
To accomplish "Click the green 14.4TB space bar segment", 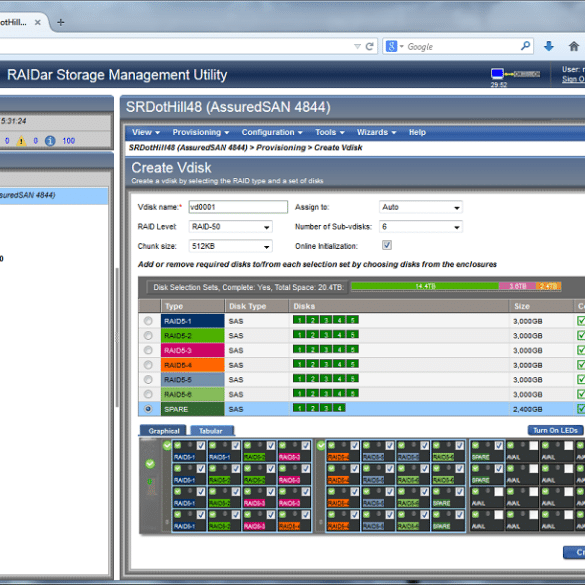I will tap(425, 286).
